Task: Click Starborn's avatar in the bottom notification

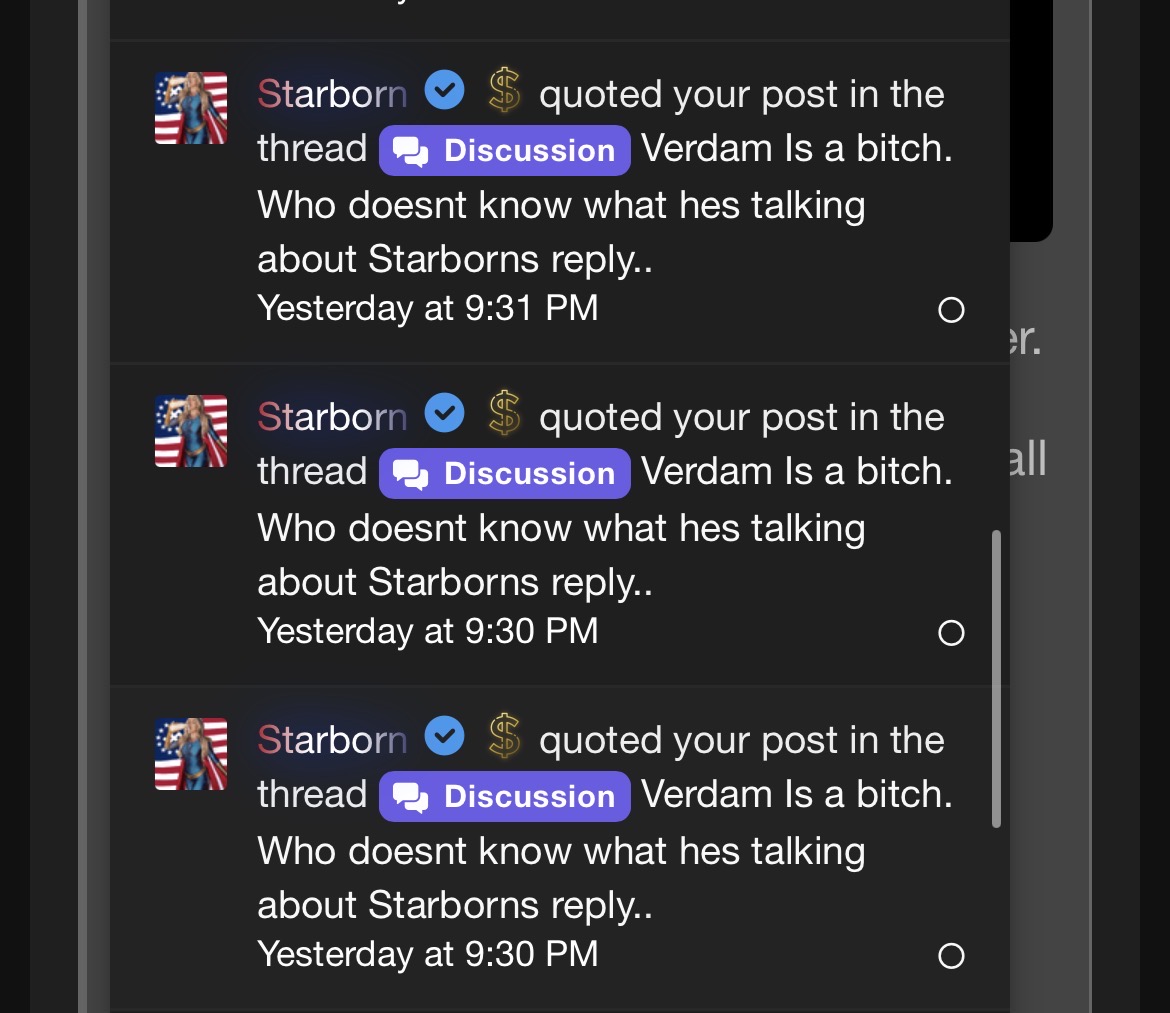Action: tap(191, 754)
